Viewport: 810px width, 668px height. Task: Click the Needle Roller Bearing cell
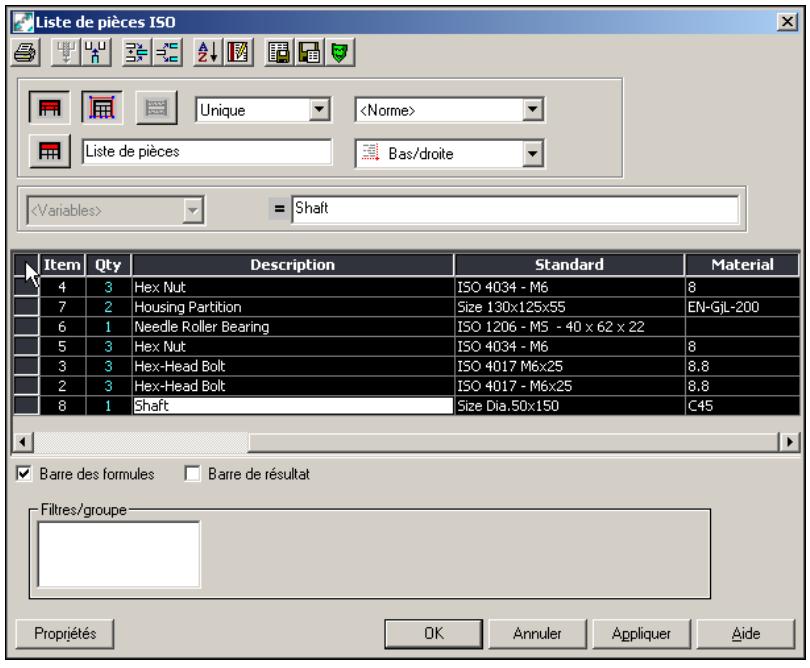pos(292,327)
